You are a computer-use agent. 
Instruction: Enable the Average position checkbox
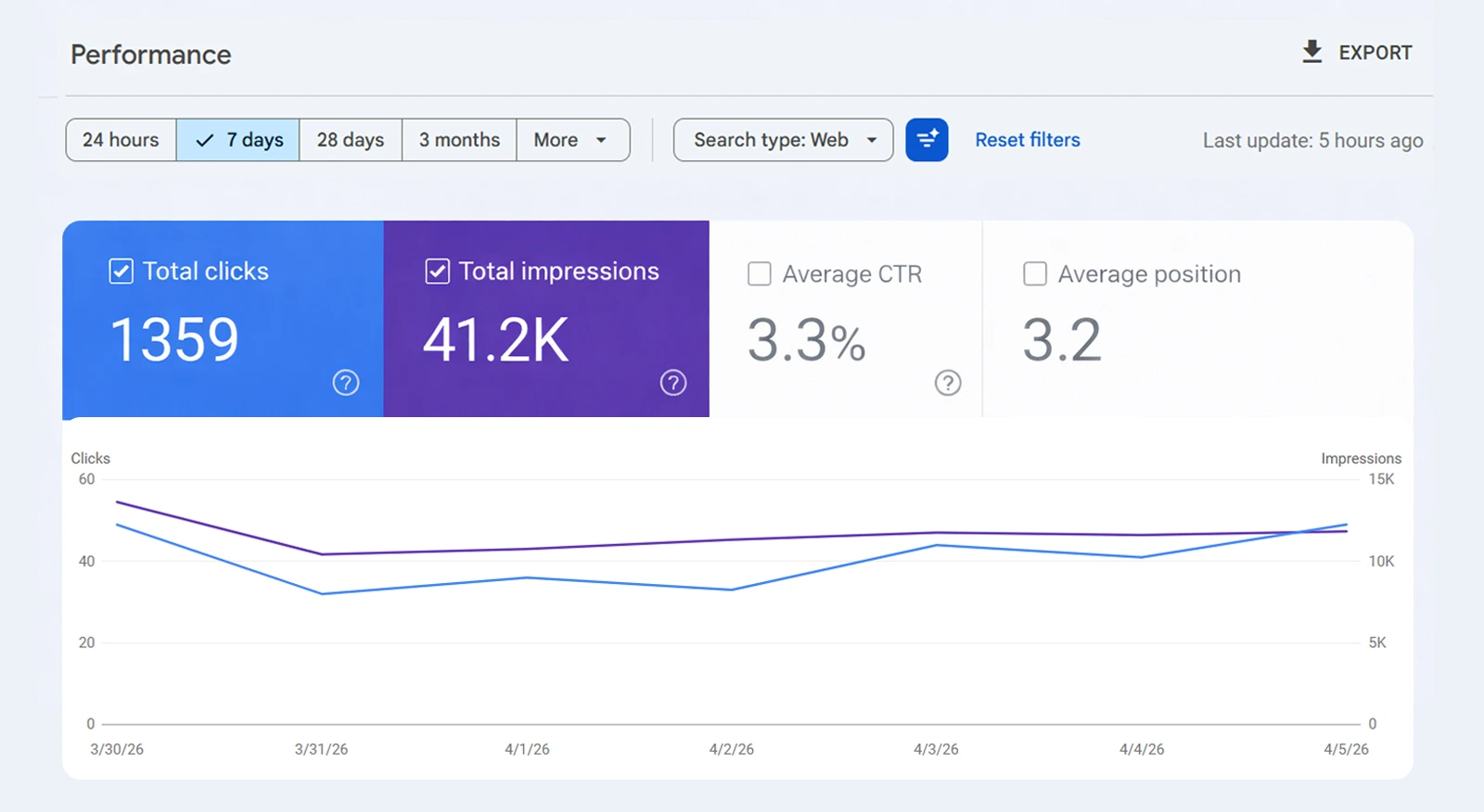[x=1035, y=274]
